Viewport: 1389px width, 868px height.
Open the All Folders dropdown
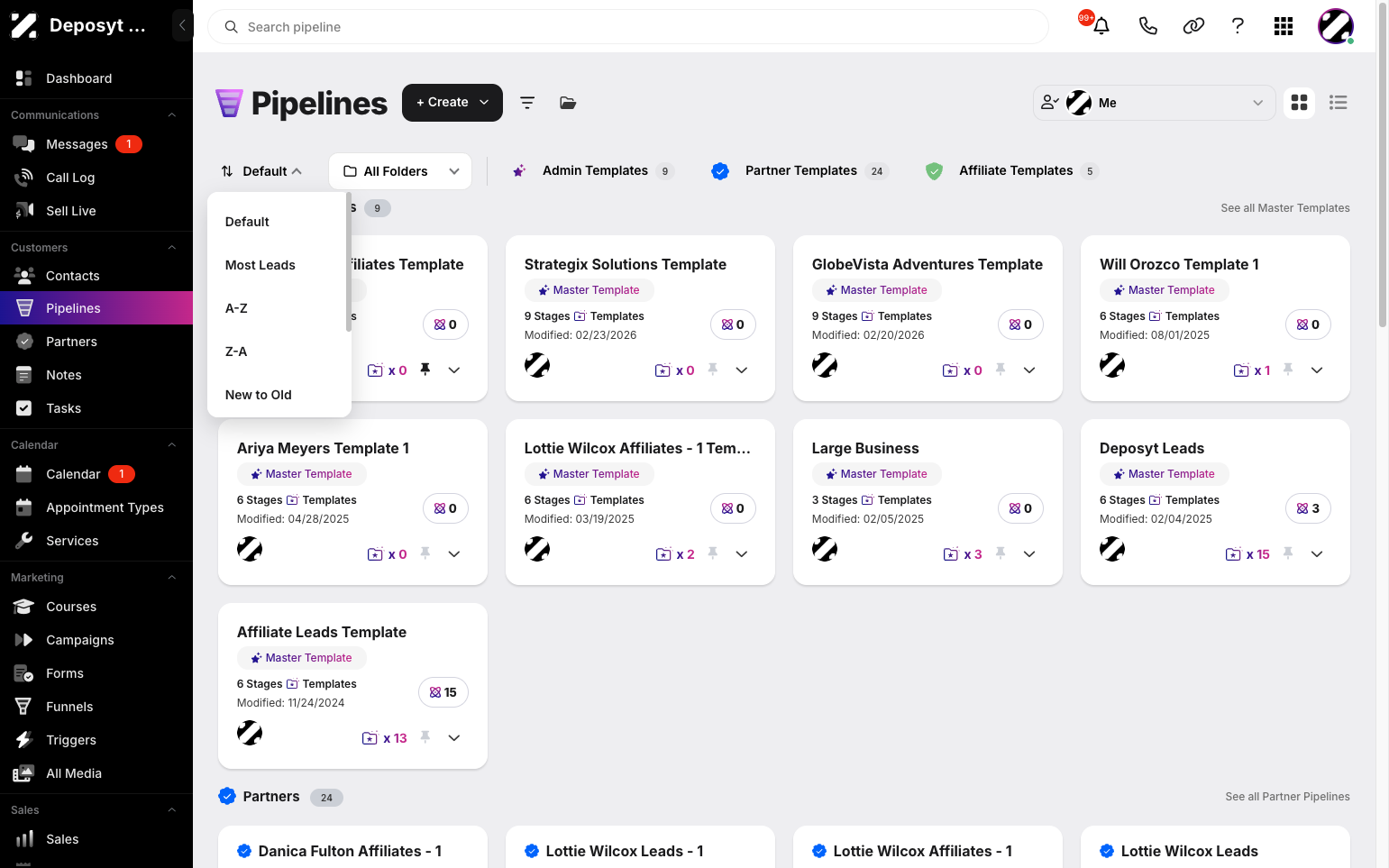(400, 171)
